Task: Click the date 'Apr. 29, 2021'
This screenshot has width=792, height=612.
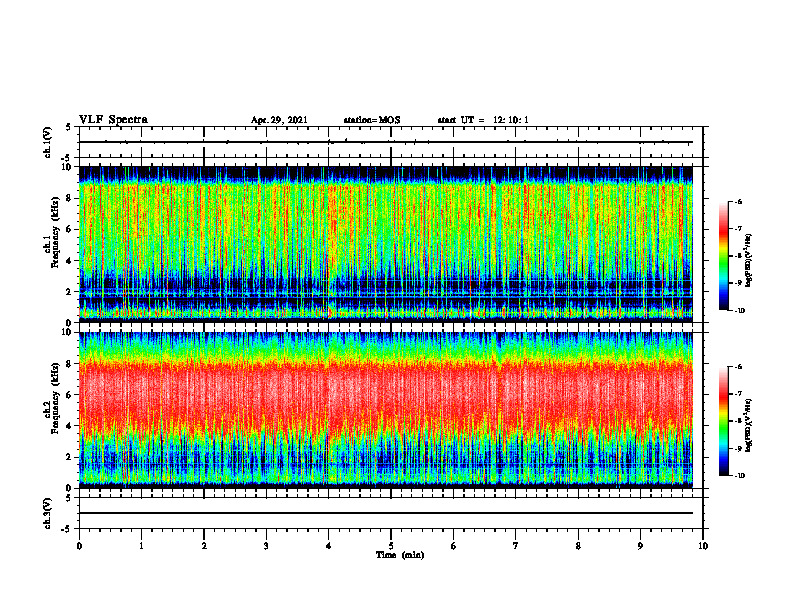Action: coord(279,120)
